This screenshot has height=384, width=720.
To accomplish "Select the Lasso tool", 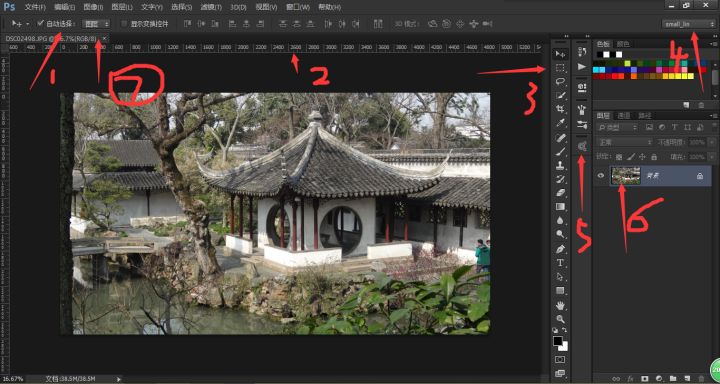I will [x=560, y=82].
